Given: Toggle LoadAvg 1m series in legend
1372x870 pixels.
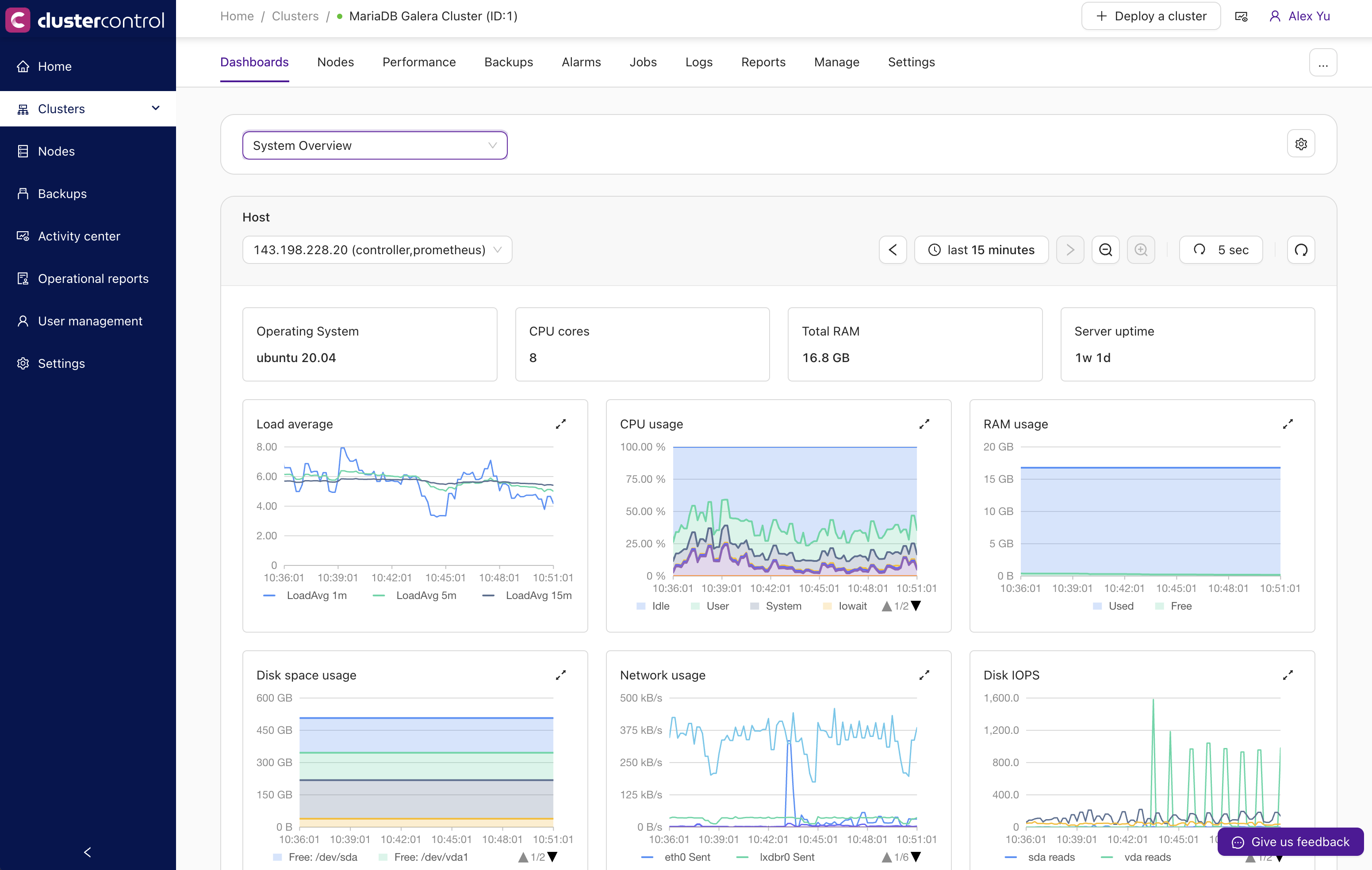Looking at the screenshot, I should pyautogui.click(x=305, y=595).
